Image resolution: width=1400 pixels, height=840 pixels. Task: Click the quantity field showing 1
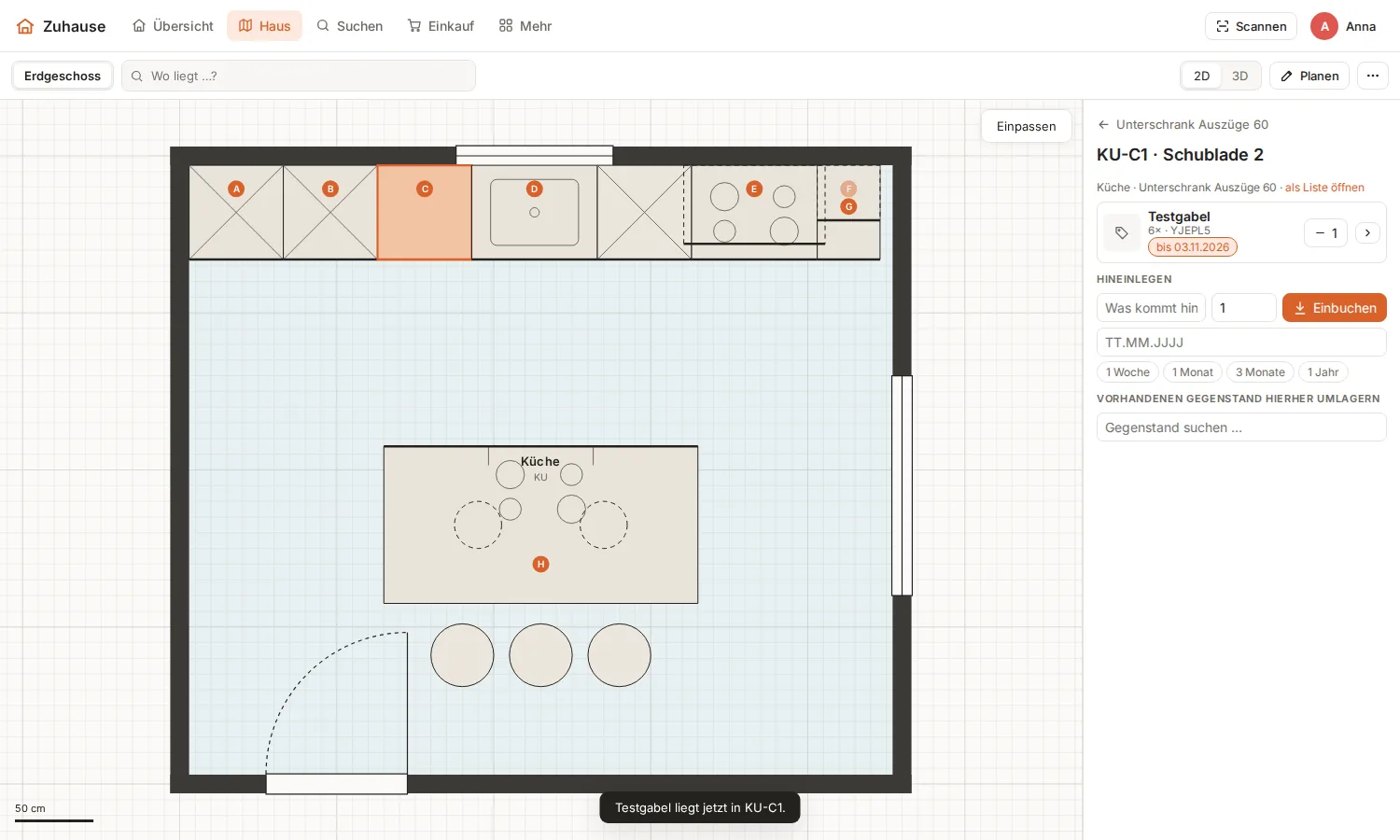pyautogui.click(x=1243, y=308)
